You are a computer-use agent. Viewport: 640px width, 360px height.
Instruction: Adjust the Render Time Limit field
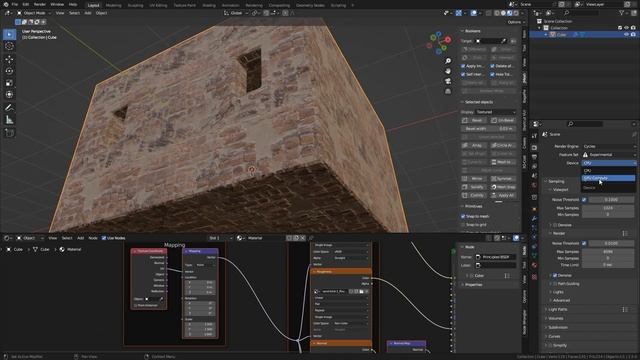609,265
